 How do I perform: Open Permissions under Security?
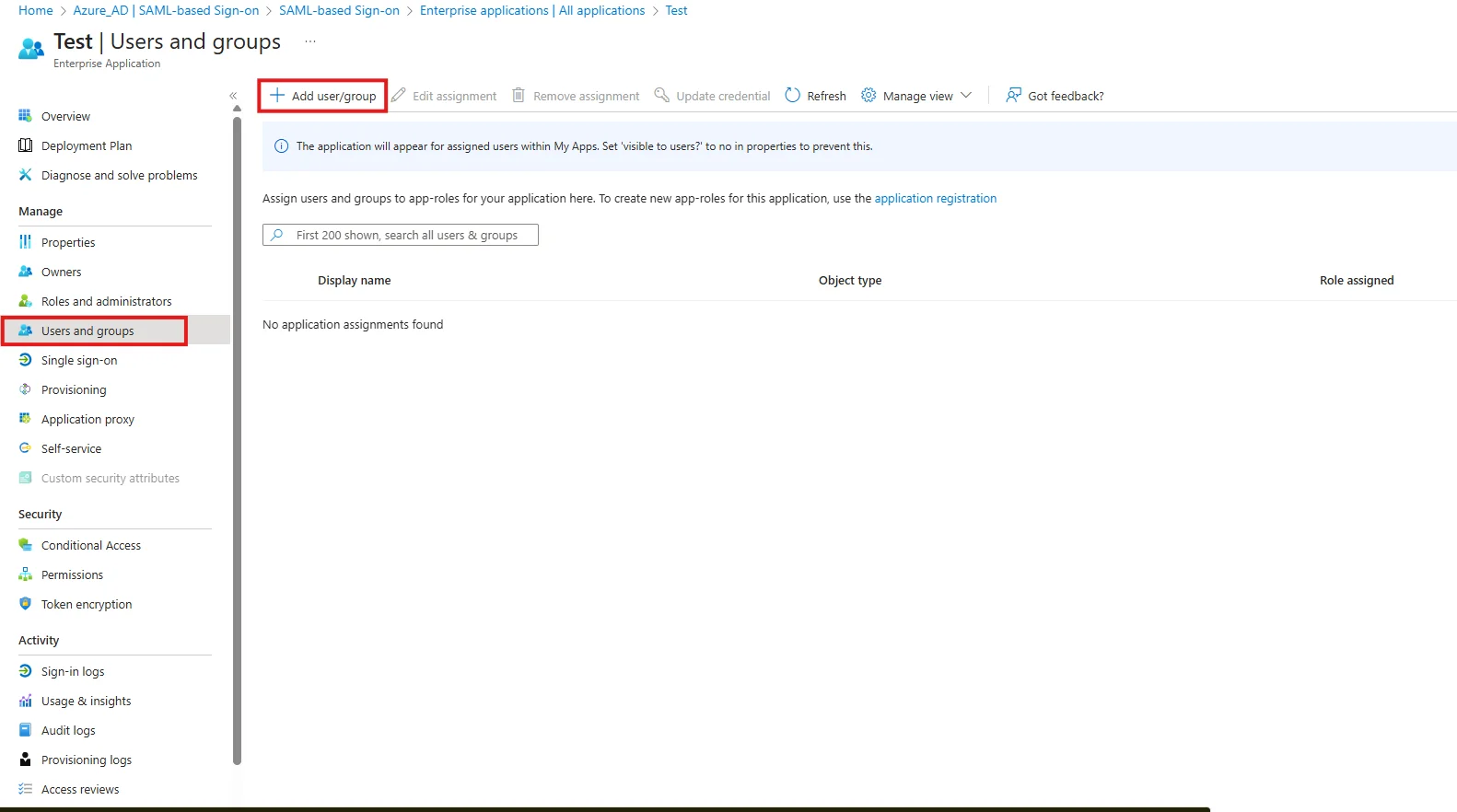pyautogui.click(x=72, y=574)
